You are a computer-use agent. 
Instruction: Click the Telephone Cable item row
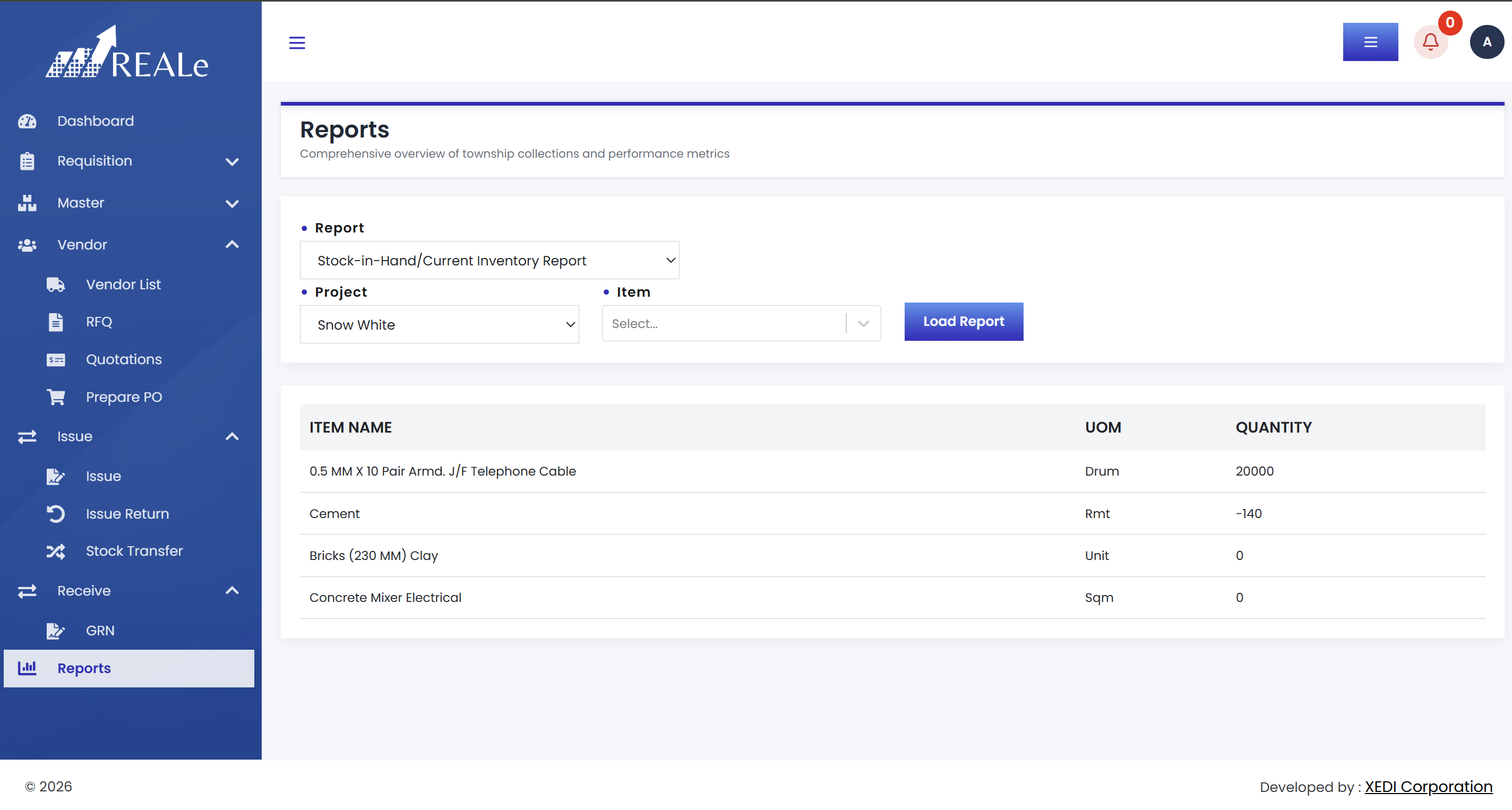click(892, 471)
